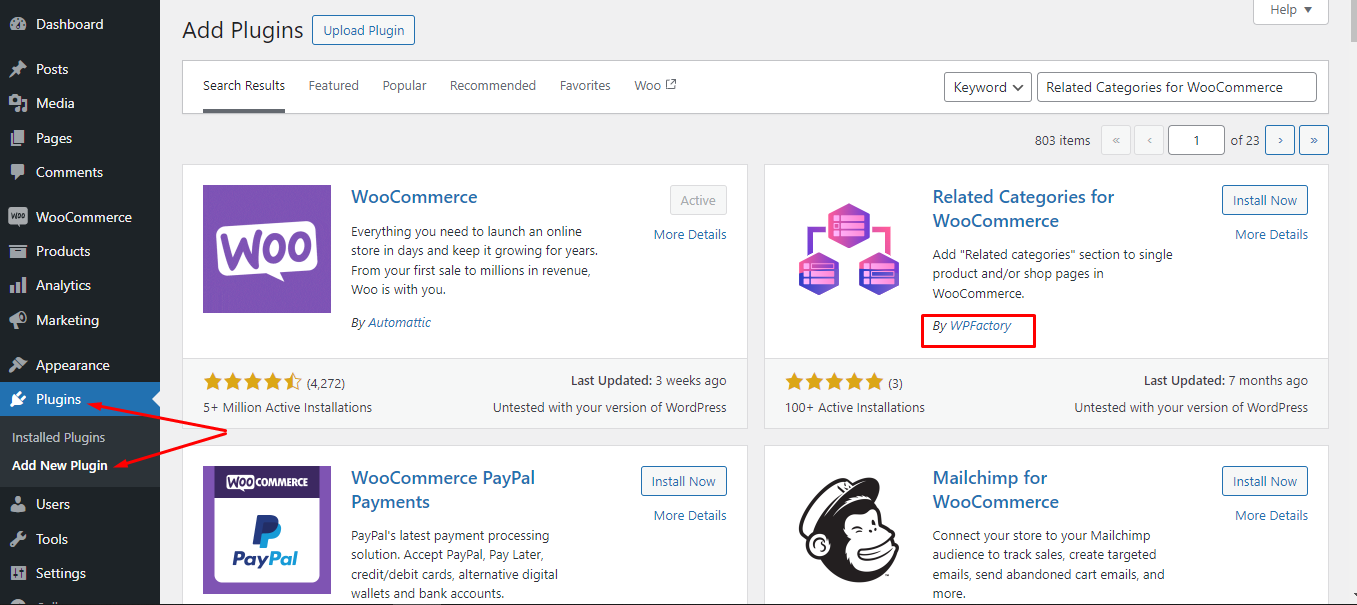Open the Woo tab
Screen dimensions: 1357x605
[x=655, y=86]
